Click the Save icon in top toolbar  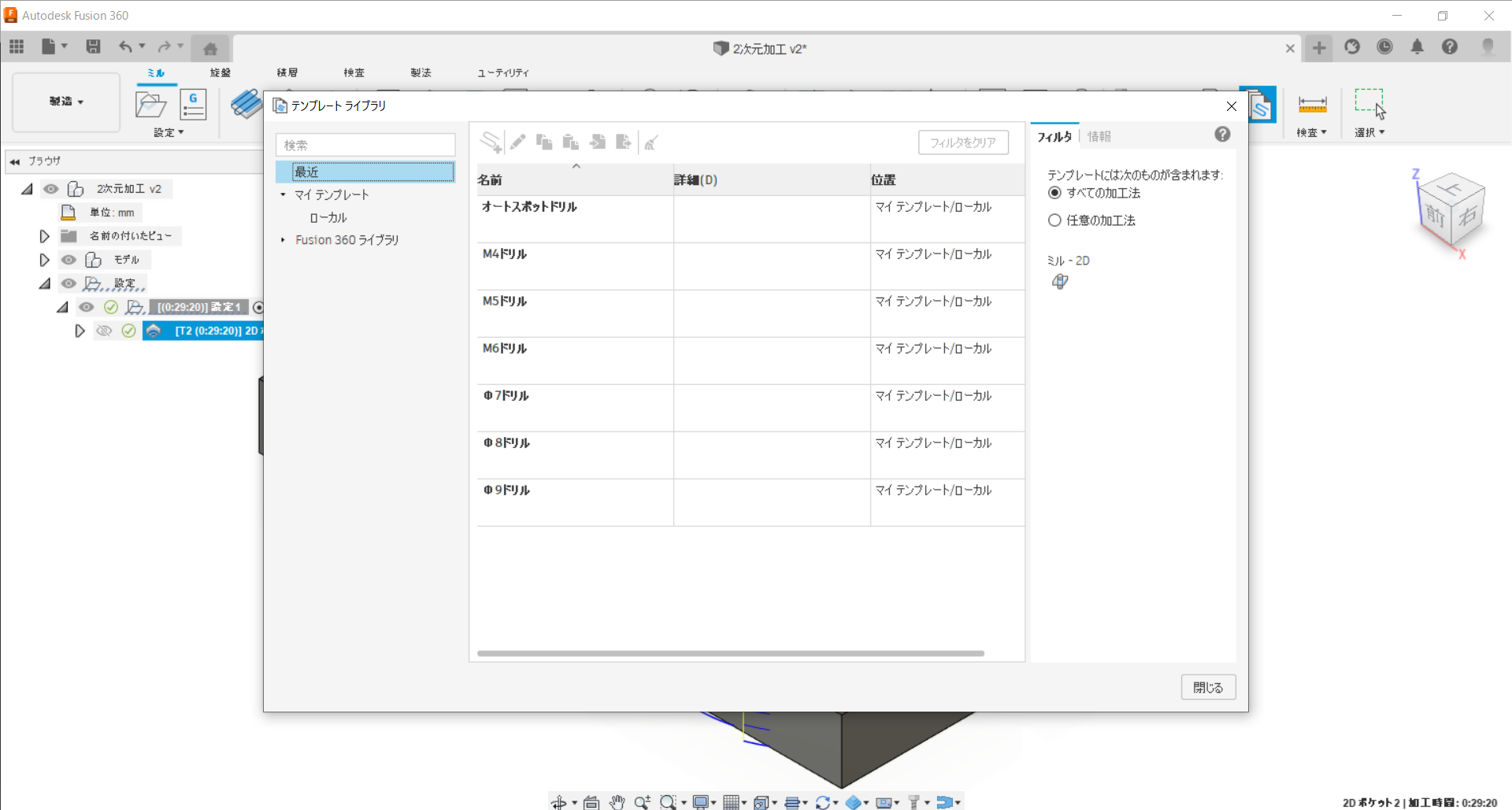tap(93, 47)
